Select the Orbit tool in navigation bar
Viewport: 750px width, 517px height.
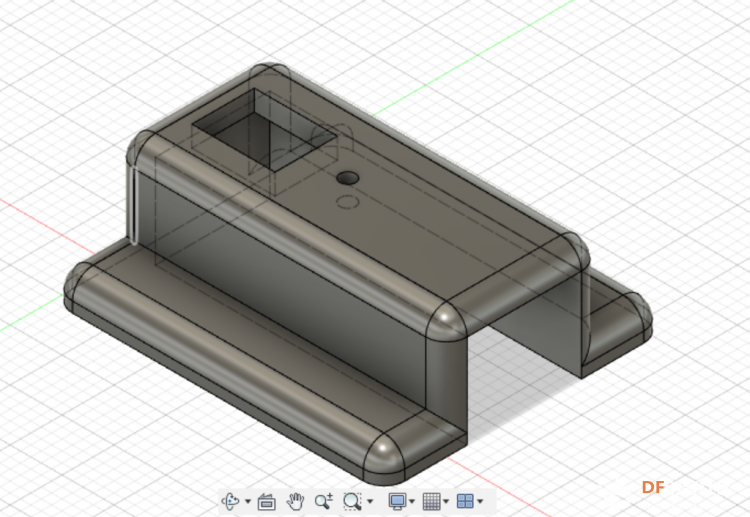(x=231, y=501)
